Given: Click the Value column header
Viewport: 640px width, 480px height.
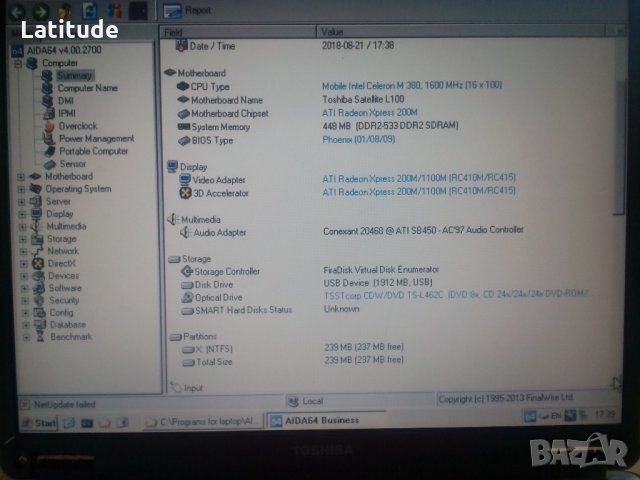Looking at the screenshot, I should click(x=461, y=32).
